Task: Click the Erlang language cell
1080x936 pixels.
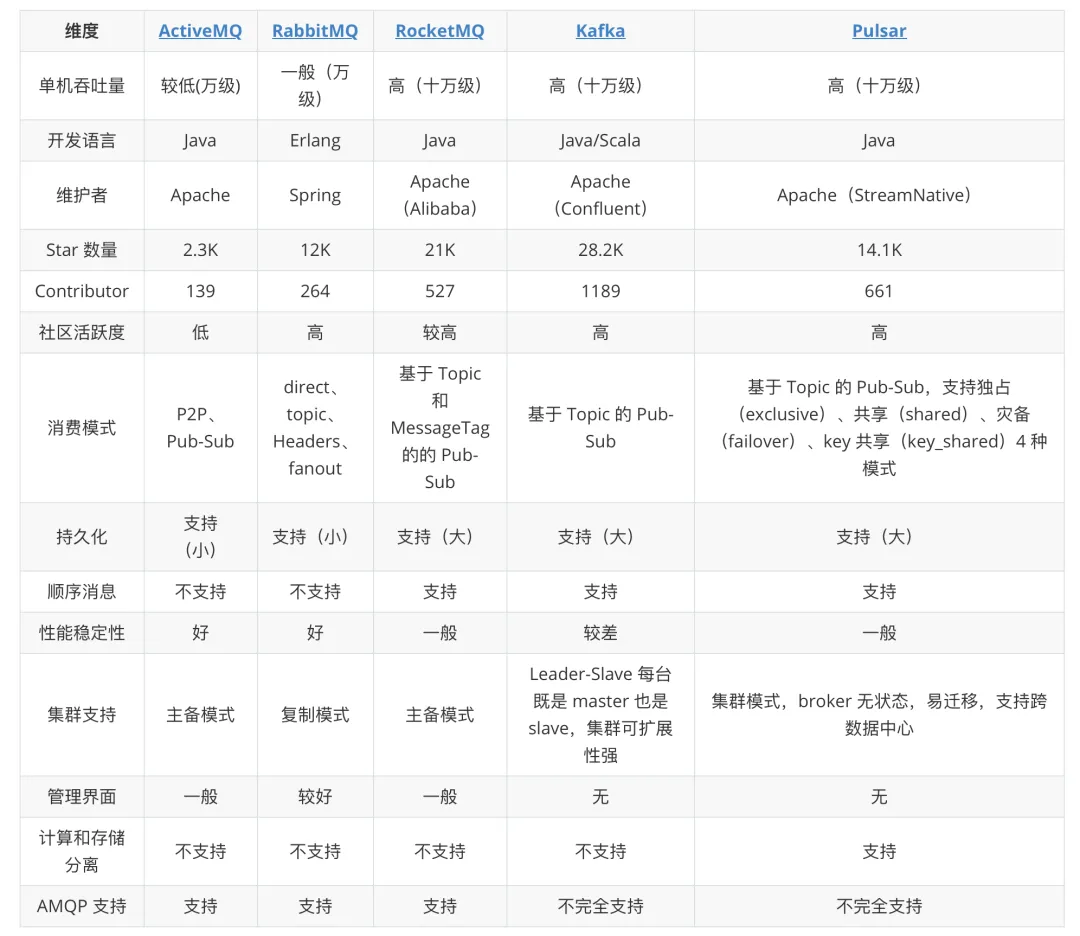Action: click(x=315, y=141)
